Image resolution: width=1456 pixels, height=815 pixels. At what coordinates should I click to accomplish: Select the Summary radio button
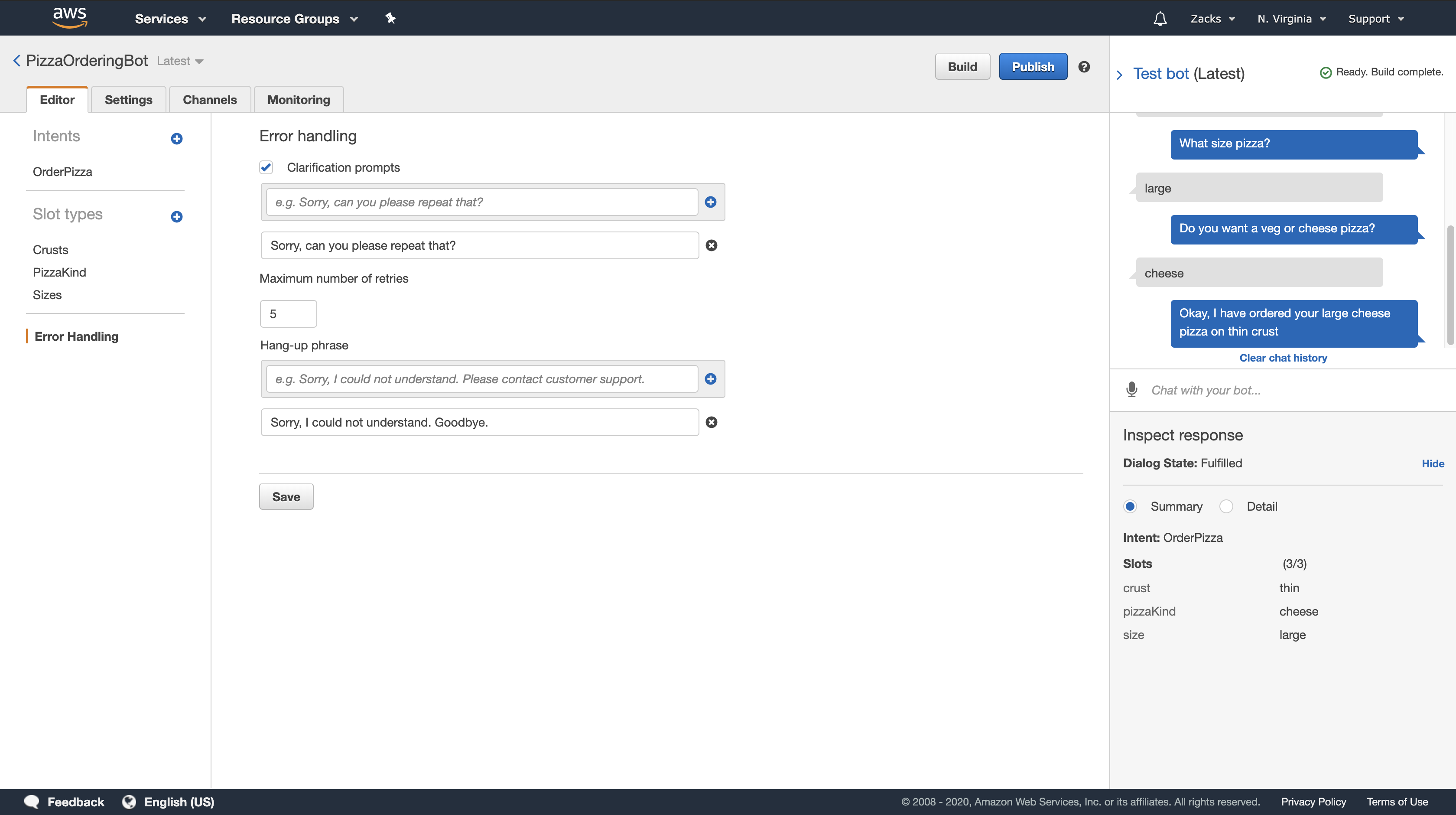tap(1130, 506)
